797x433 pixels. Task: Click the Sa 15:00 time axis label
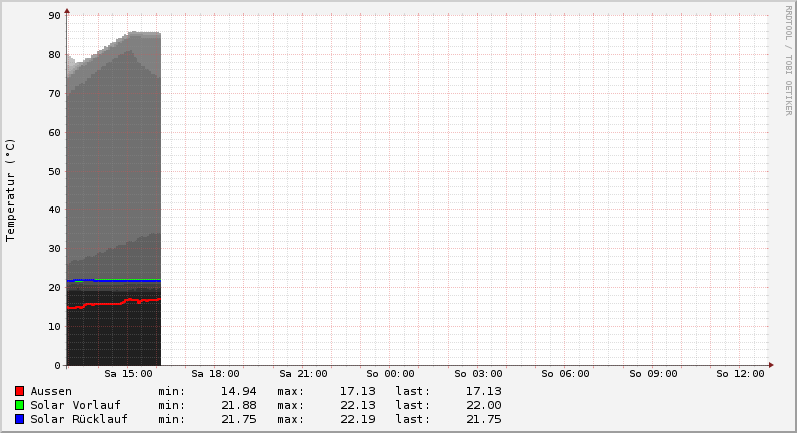(128, 374)
